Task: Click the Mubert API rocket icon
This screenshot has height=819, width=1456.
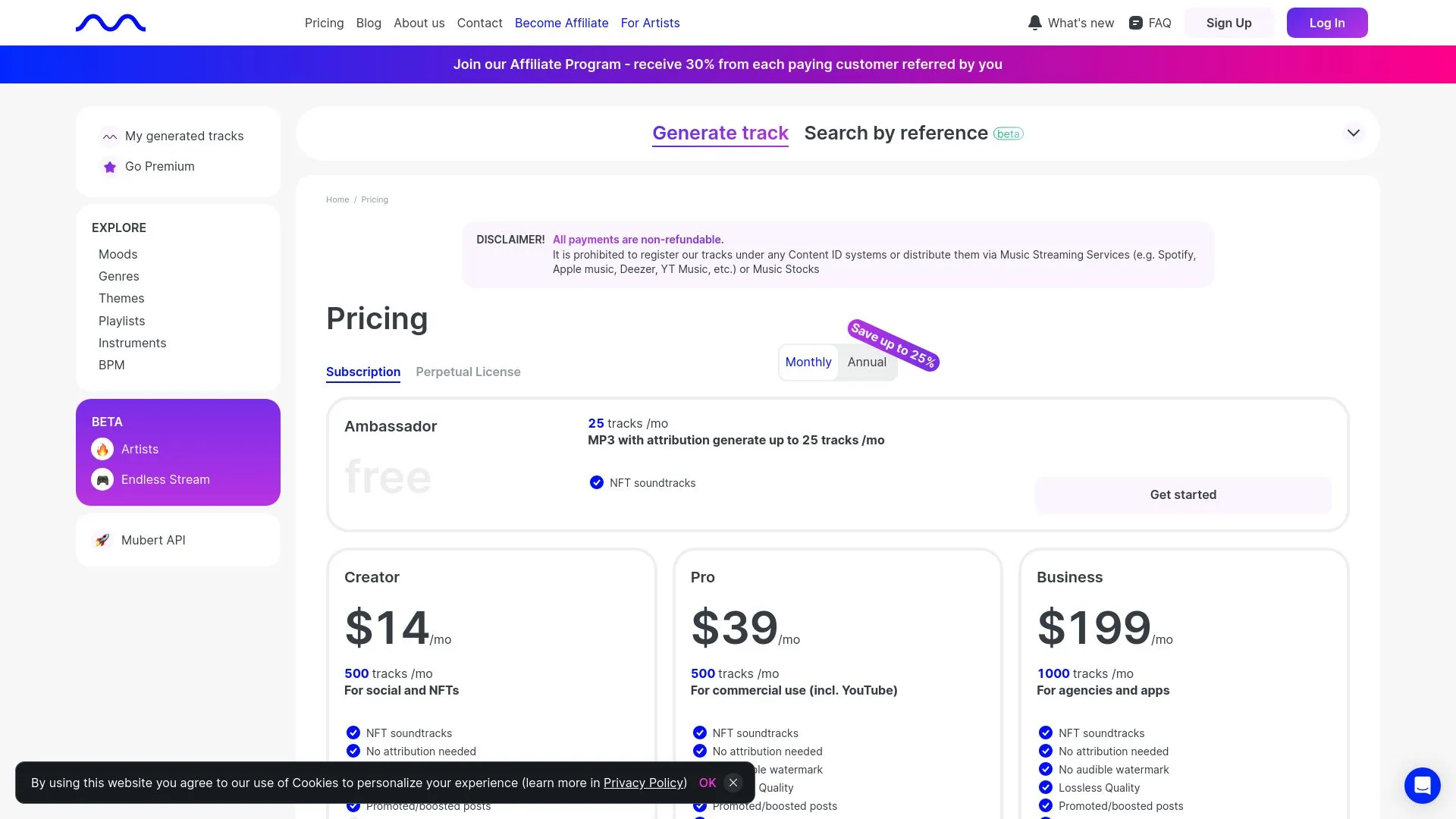Action: [x=102, y=540]
